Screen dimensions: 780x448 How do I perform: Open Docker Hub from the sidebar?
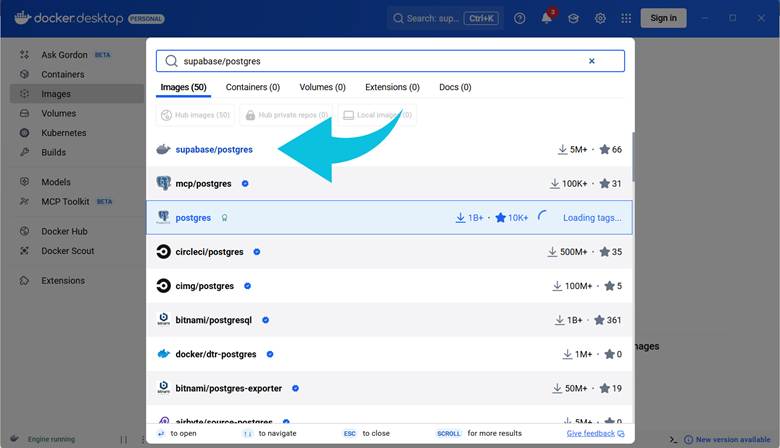pyautogui.click(x=64, y=231)
